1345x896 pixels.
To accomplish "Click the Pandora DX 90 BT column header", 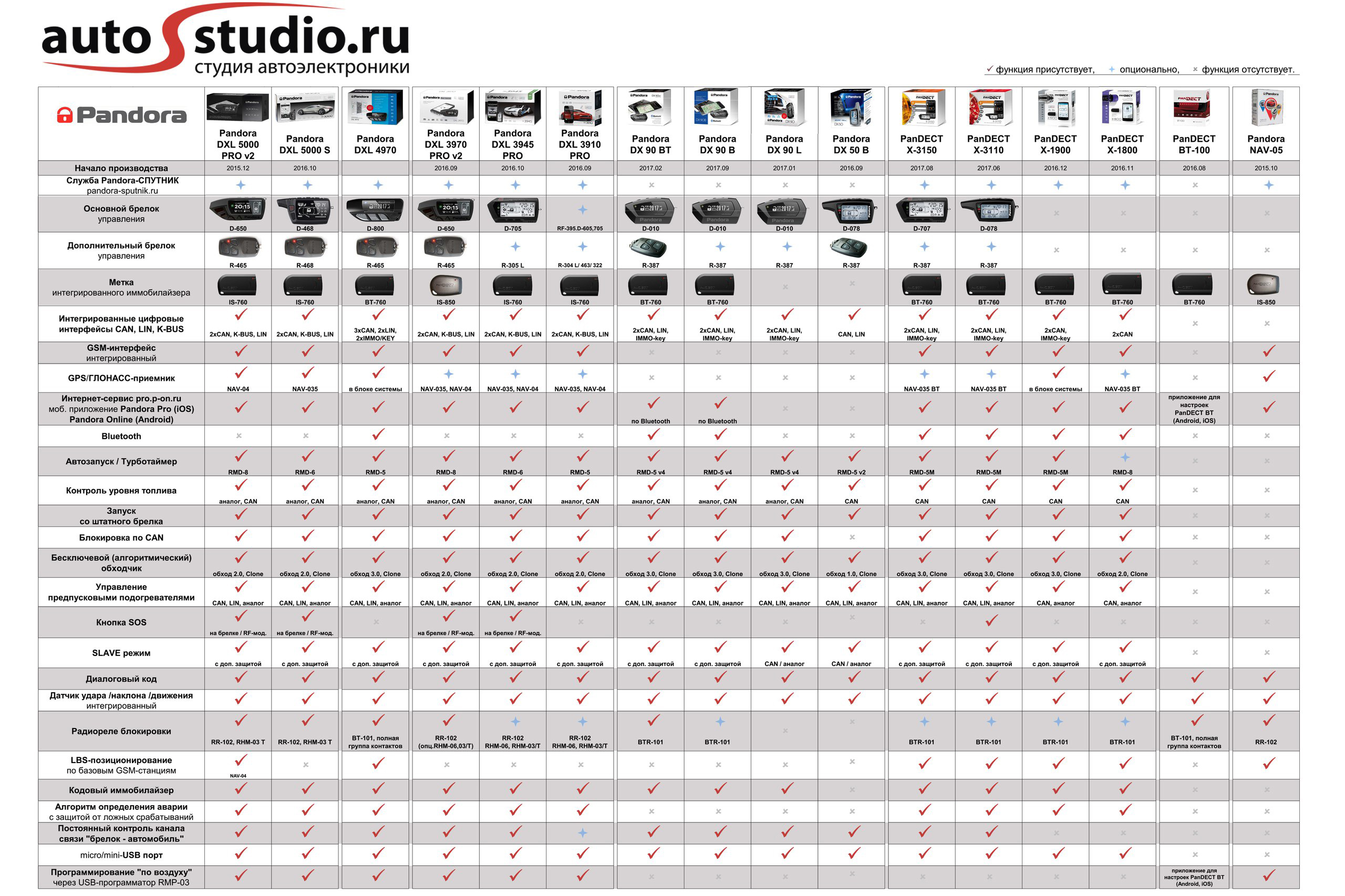I will click(650, 144).
